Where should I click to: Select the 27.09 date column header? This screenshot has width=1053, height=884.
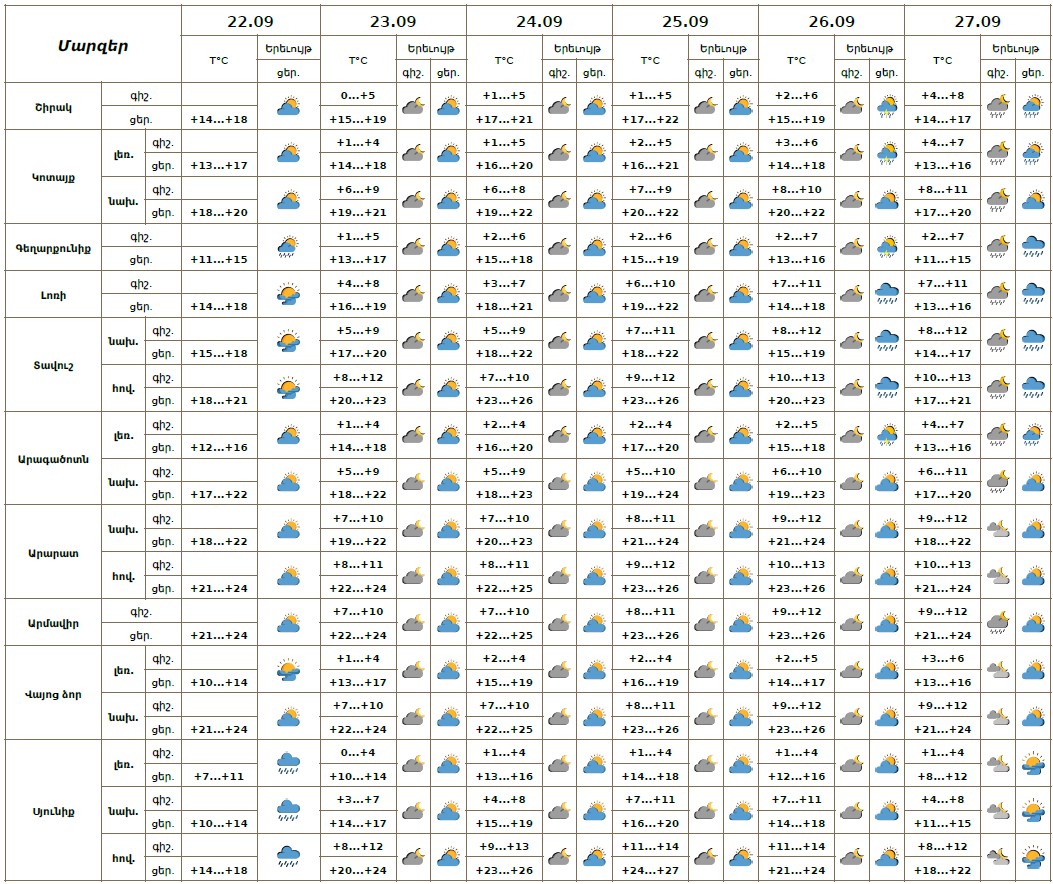(x=977, y=21)
